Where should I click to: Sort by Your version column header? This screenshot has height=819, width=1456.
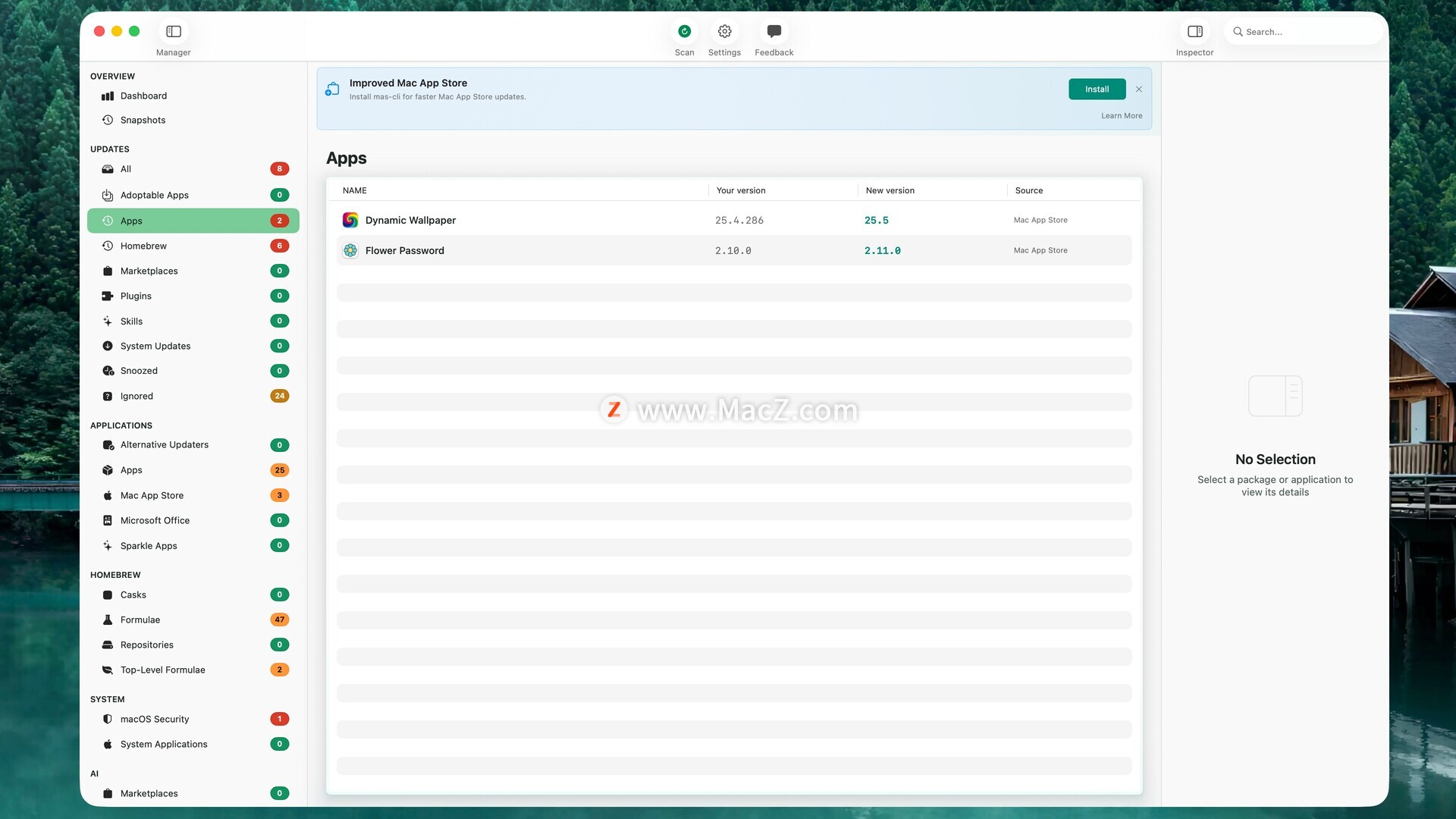click(x=741, y=190)
